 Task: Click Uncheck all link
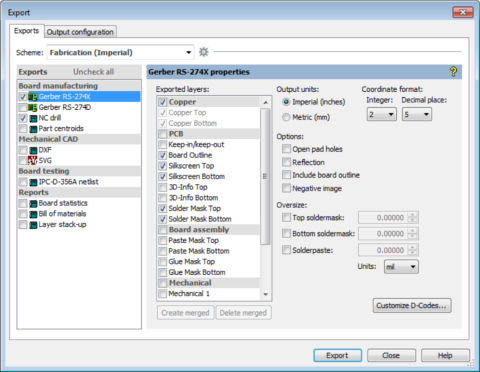pos(94,72)
